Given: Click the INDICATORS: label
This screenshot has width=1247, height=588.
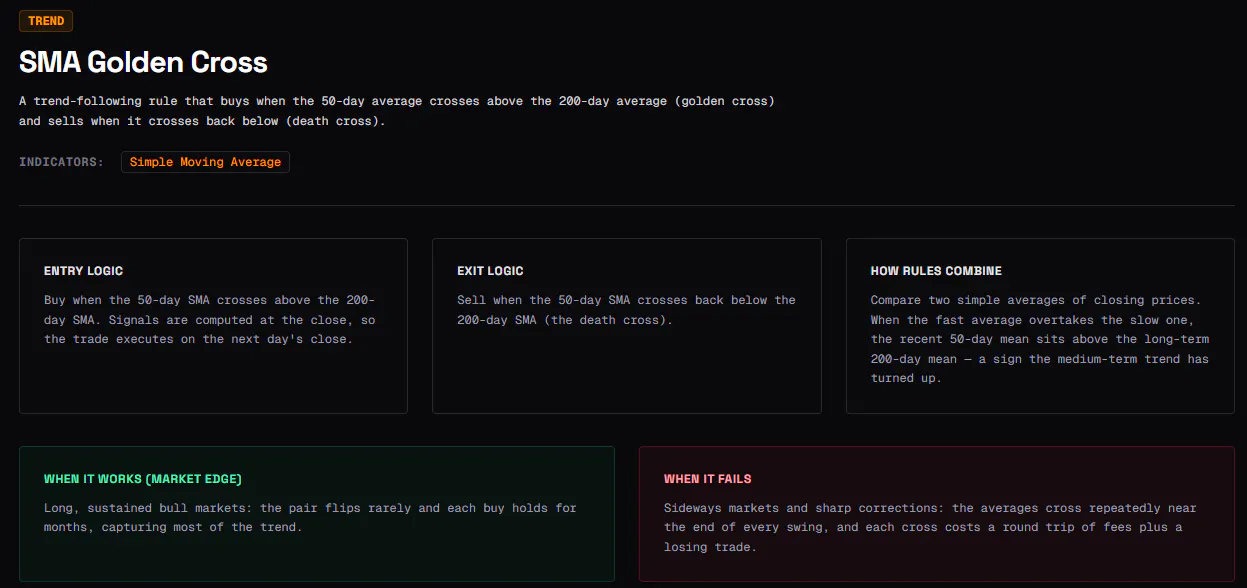Looking at the screenshot, I should [61, 162].
